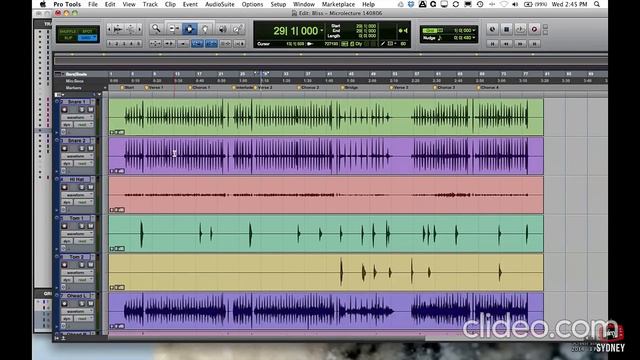Mute the Snare 1 track

[x=91, y=109]
